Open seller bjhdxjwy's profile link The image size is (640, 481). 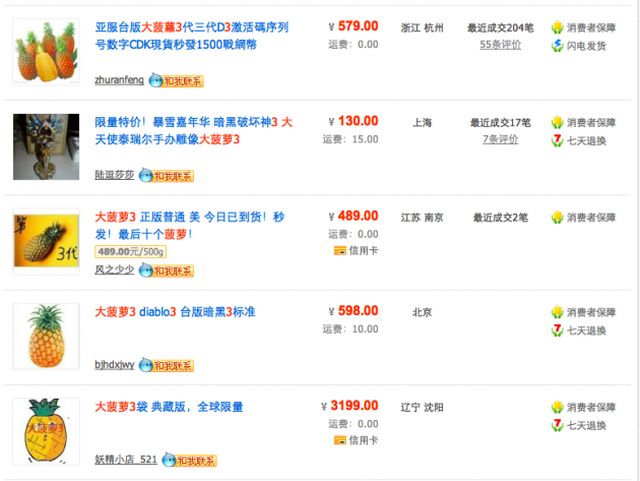114,365
